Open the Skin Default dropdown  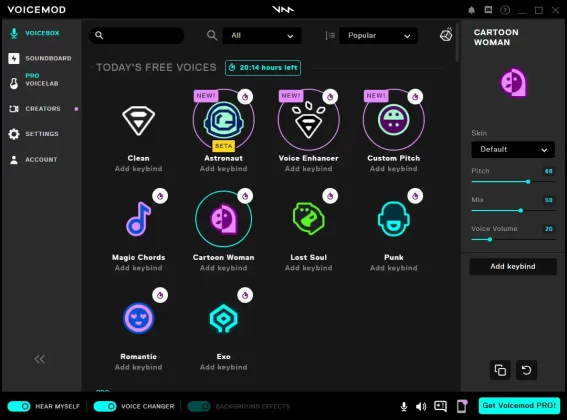(x=513, y=149)
